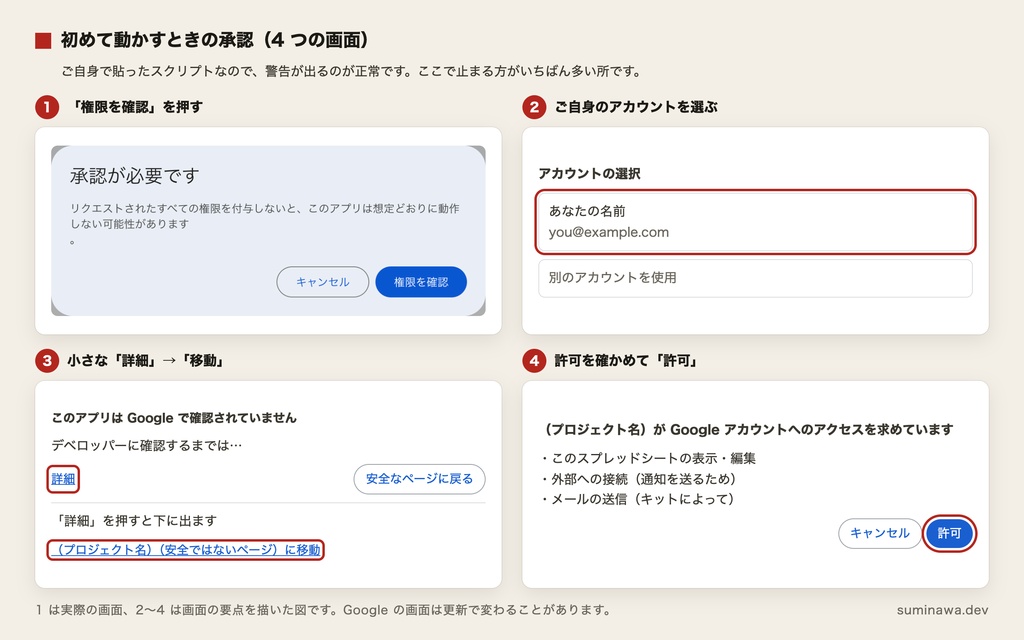Screen dimensions: 1024x640
Task: Click 安全なページに戻る button
Action: pyautogui.click(x=419, y=479)
